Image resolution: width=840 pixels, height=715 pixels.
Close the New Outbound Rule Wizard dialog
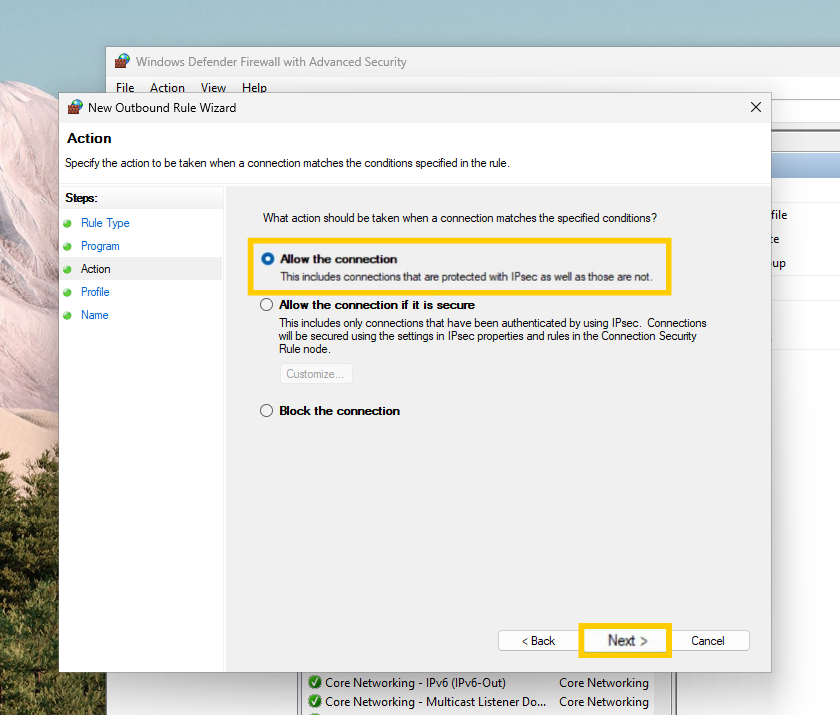(x=756, y=108)
